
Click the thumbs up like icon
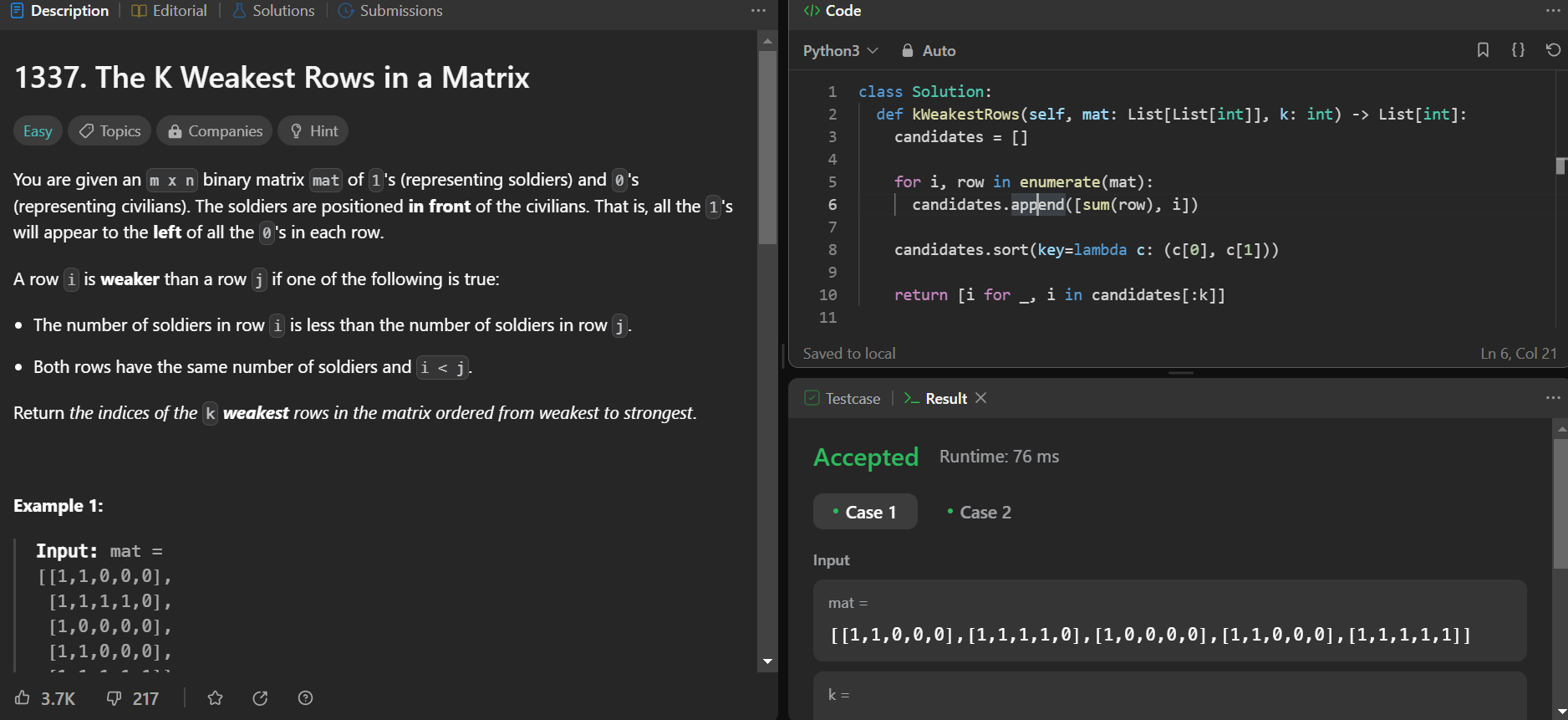click(x=23, y=698)
